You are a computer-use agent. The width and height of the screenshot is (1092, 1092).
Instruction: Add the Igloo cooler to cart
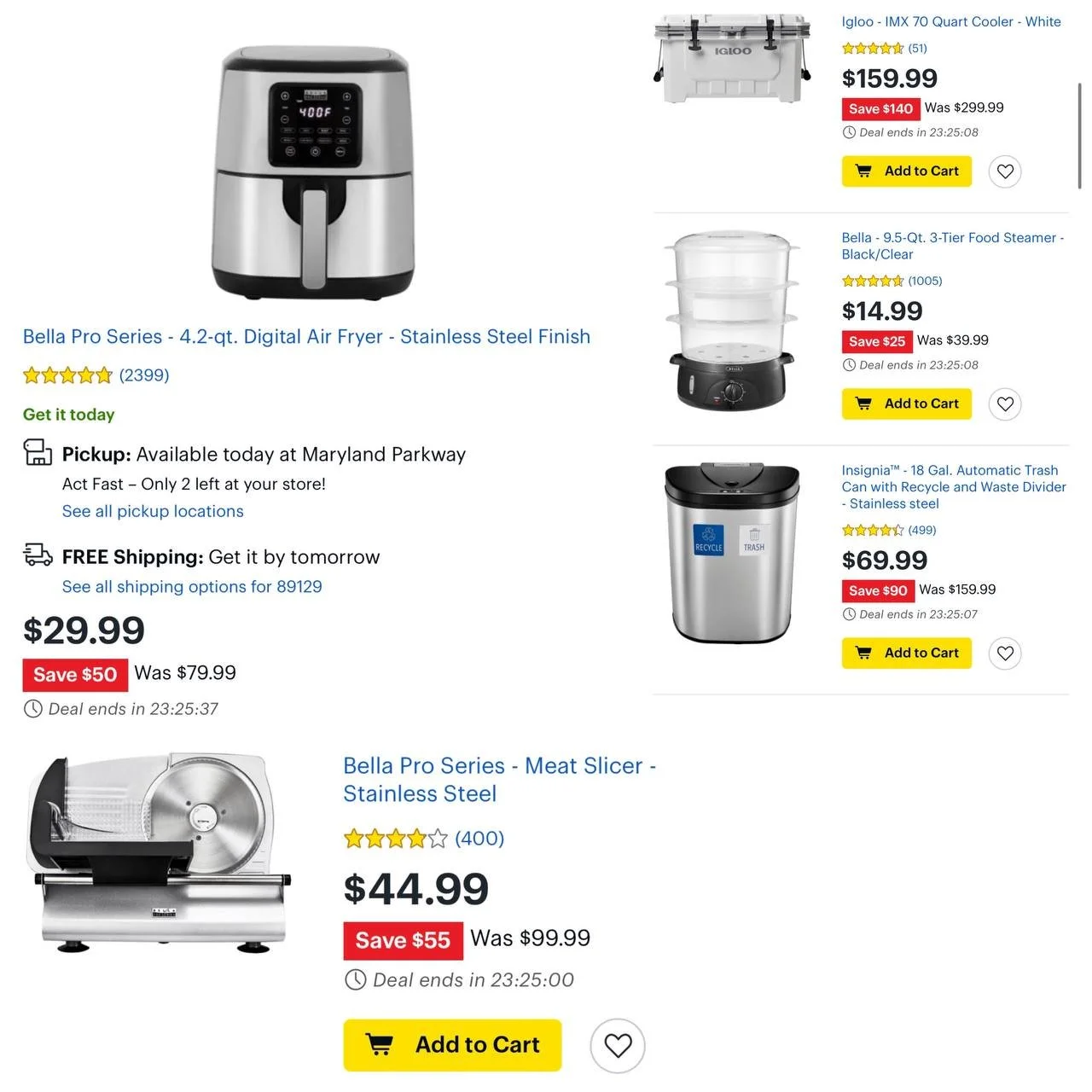(x=906, y=171)
